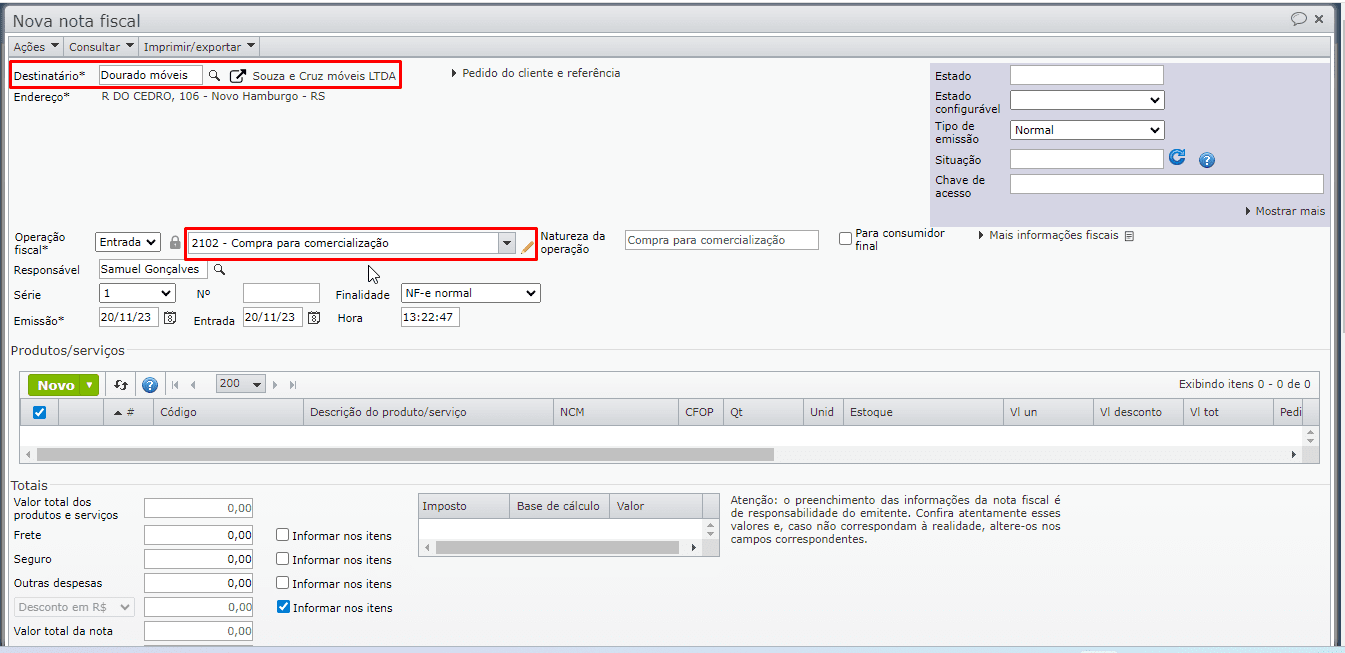
Task: Open the Novo button dropdown arrow
Action: 90,385
